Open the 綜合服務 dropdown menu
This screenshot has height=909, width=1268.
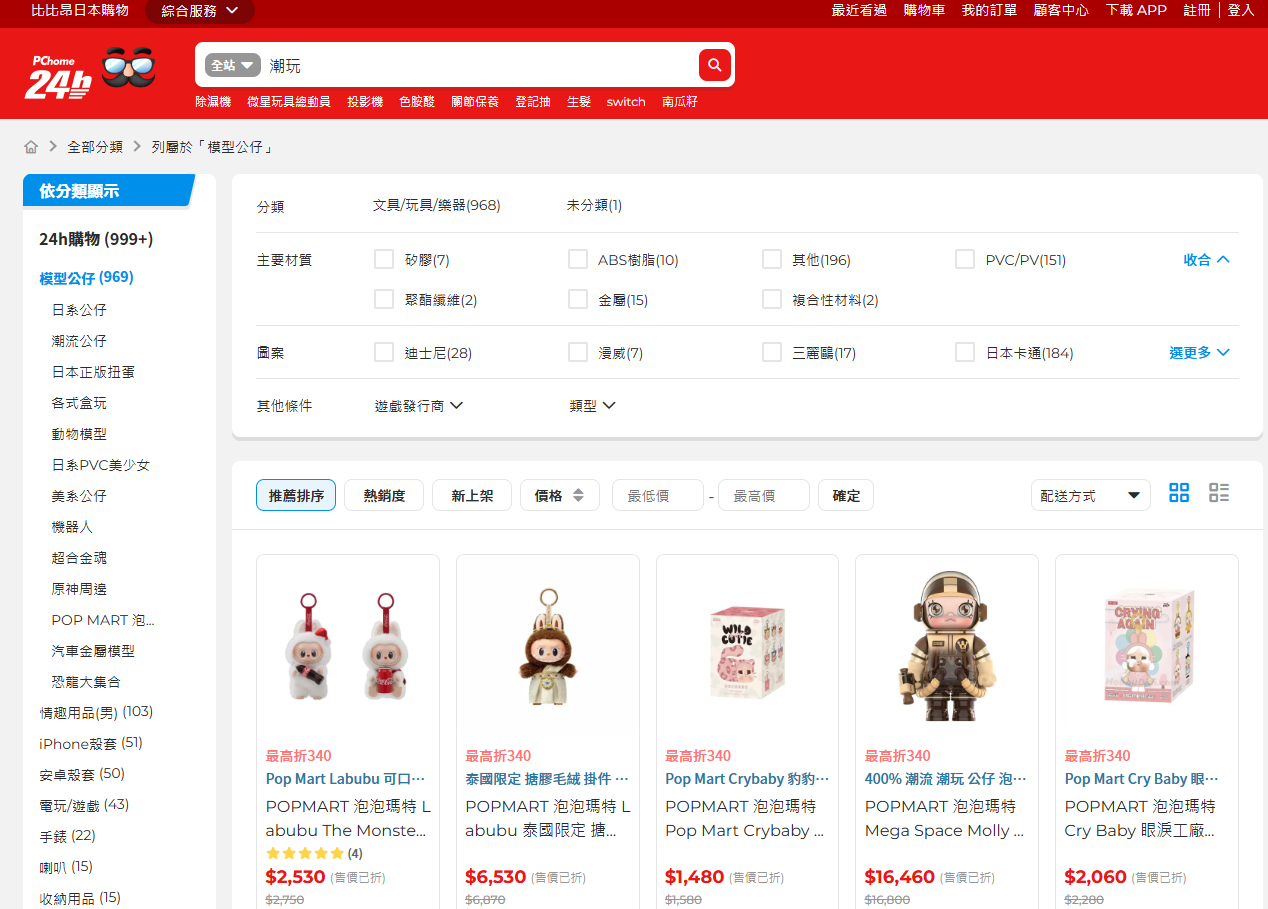click(200, 11)
